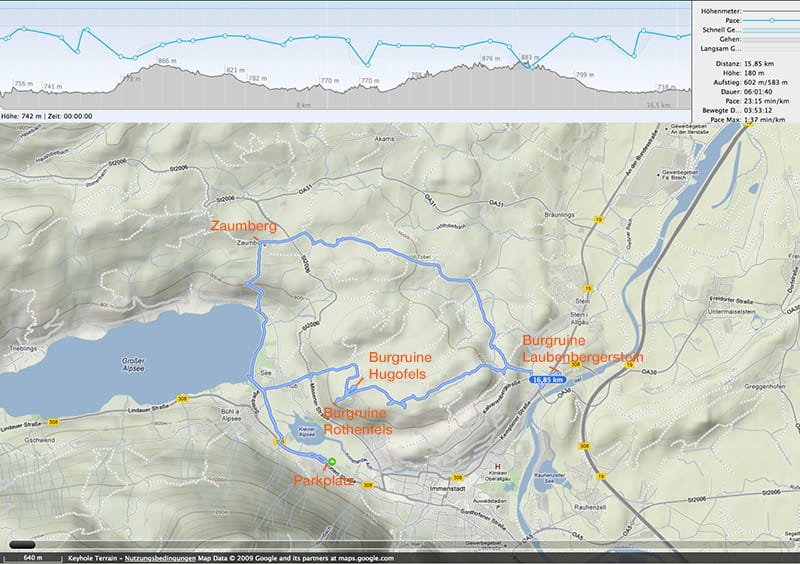Click the green start marker near Parkplatz
This screenshot has width=800, height=564.
tap(332, 461)
